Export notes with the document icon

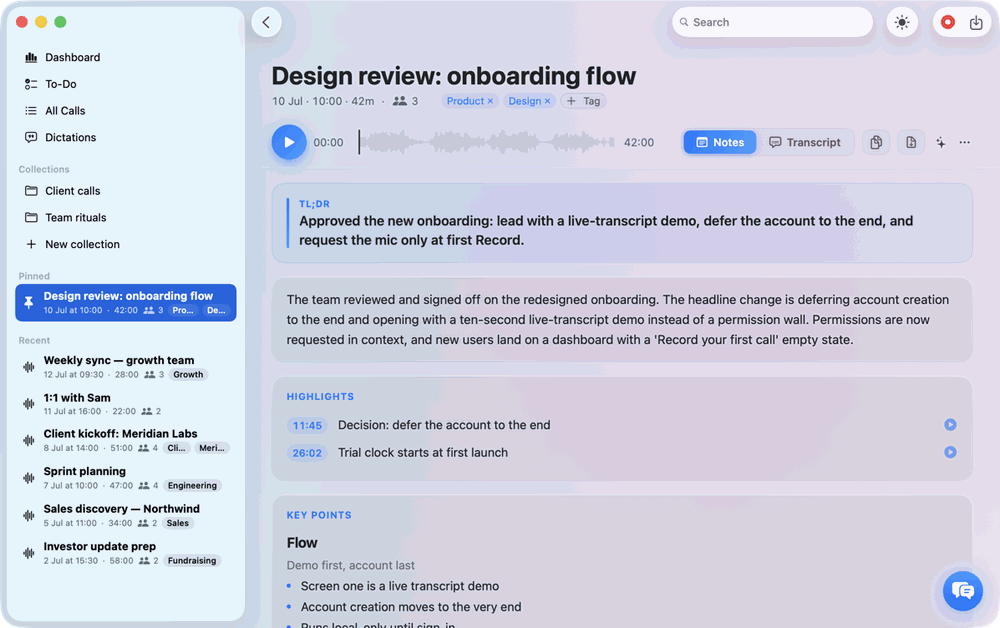(911, 142)
